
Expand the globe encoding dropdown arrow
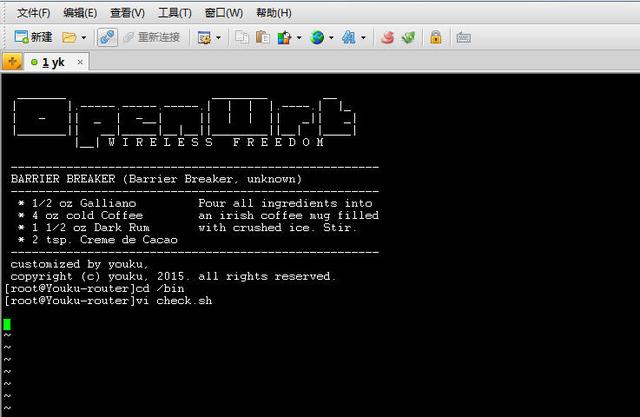click(331, 38)
